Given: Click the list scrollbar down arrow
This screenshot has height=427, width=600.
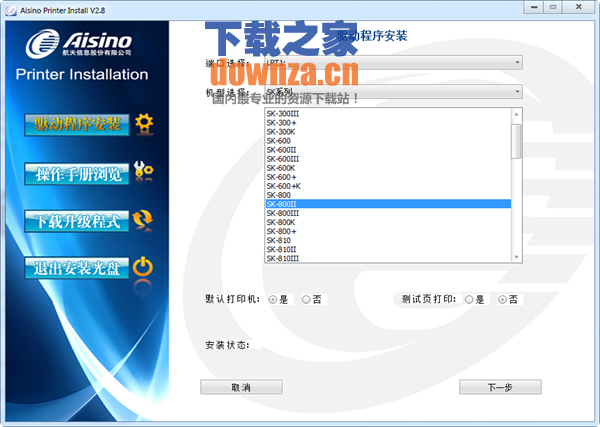Looking at the screenshot, I should coord(516,257).
